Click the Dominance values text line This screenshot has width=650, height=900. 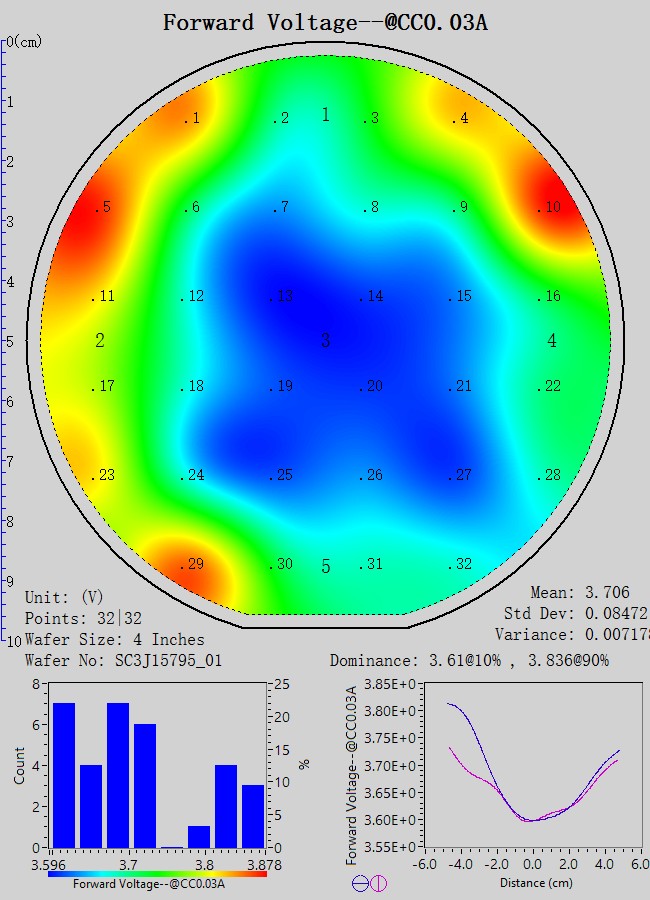469,661
